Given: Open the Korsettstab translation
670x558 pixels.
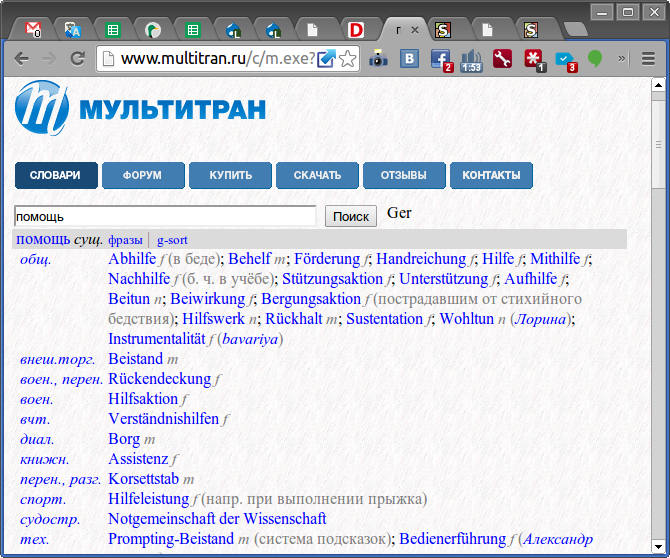Looking at the screenshot, I should tap(144, 479).
